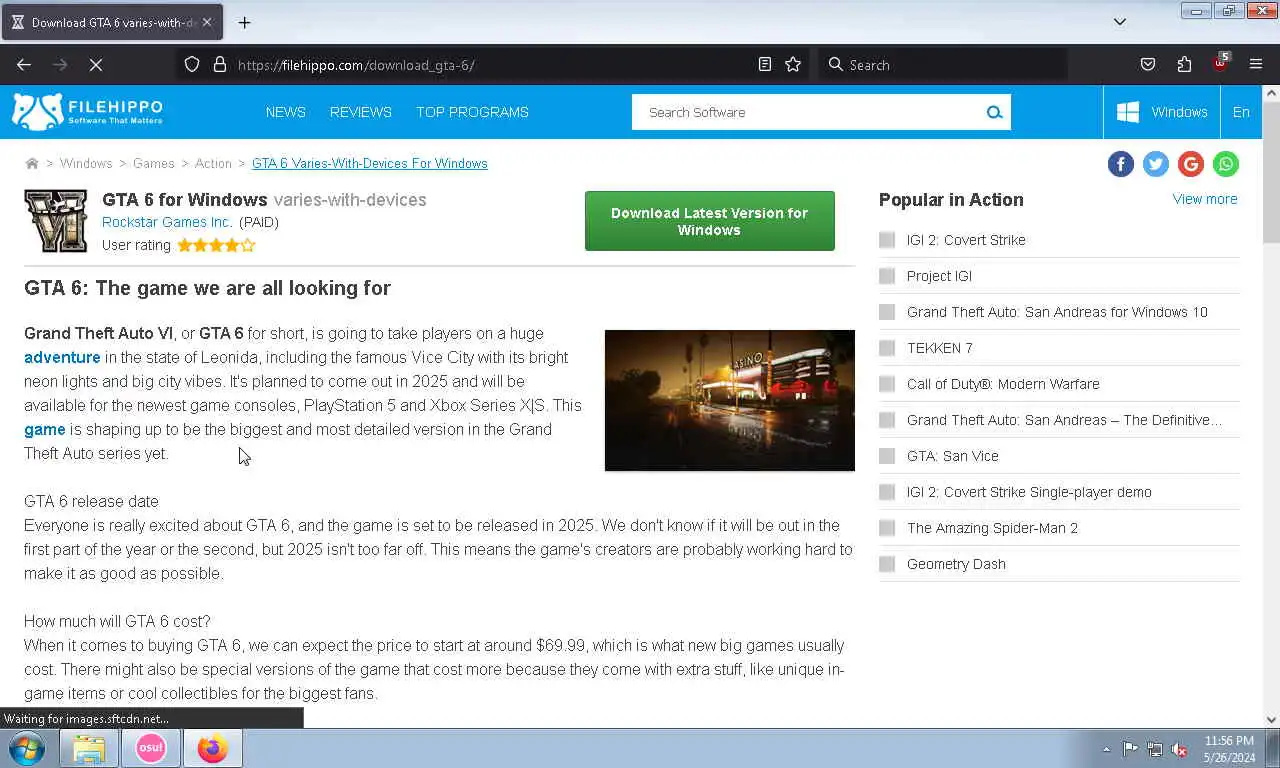Expand the list all tabs dropdown
1280x768 pixels.
pyautogui.click(x=1120, y=22)
